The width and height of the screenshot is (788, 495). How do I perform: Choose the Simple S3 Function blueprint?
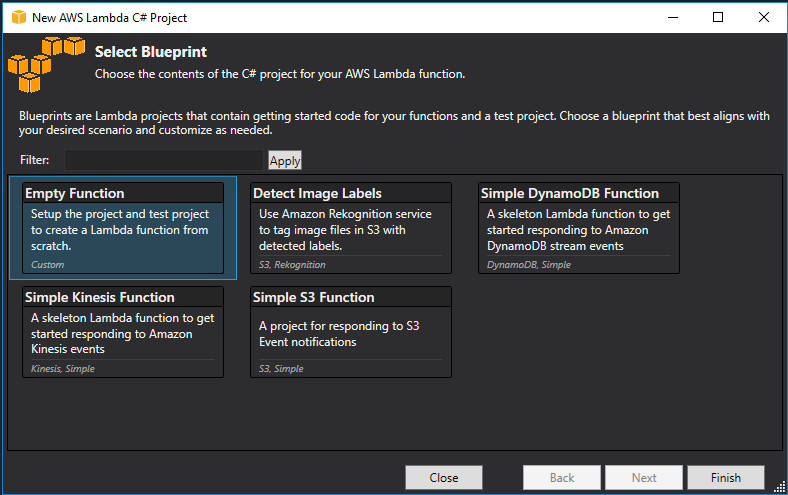point(351,331)
